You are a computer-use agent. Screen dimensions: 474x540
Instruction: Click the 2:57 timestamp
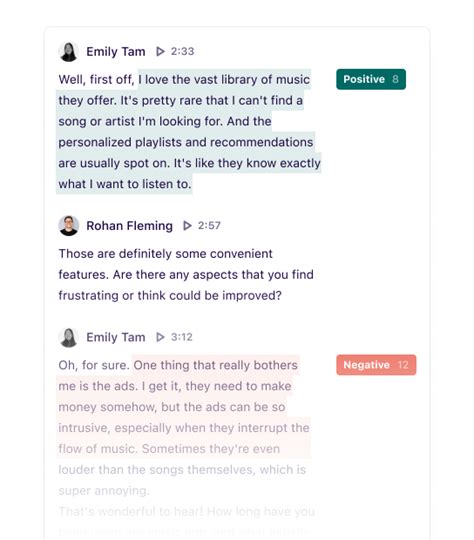[x=209, y=226]
